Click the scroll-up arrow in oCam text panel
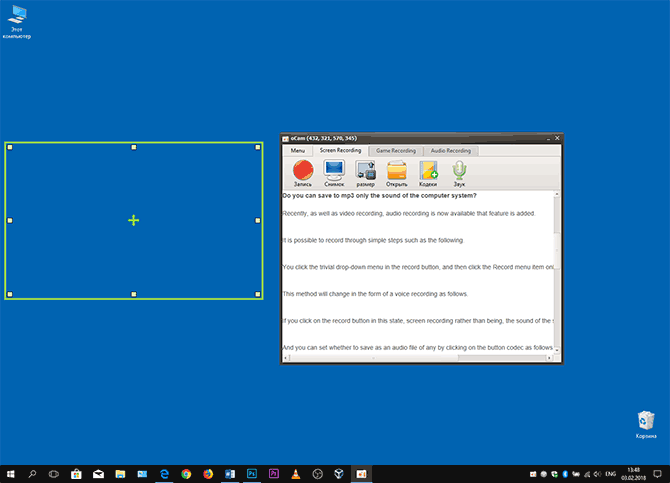Viewport: 670px width, 483px height. pos(556,194)
